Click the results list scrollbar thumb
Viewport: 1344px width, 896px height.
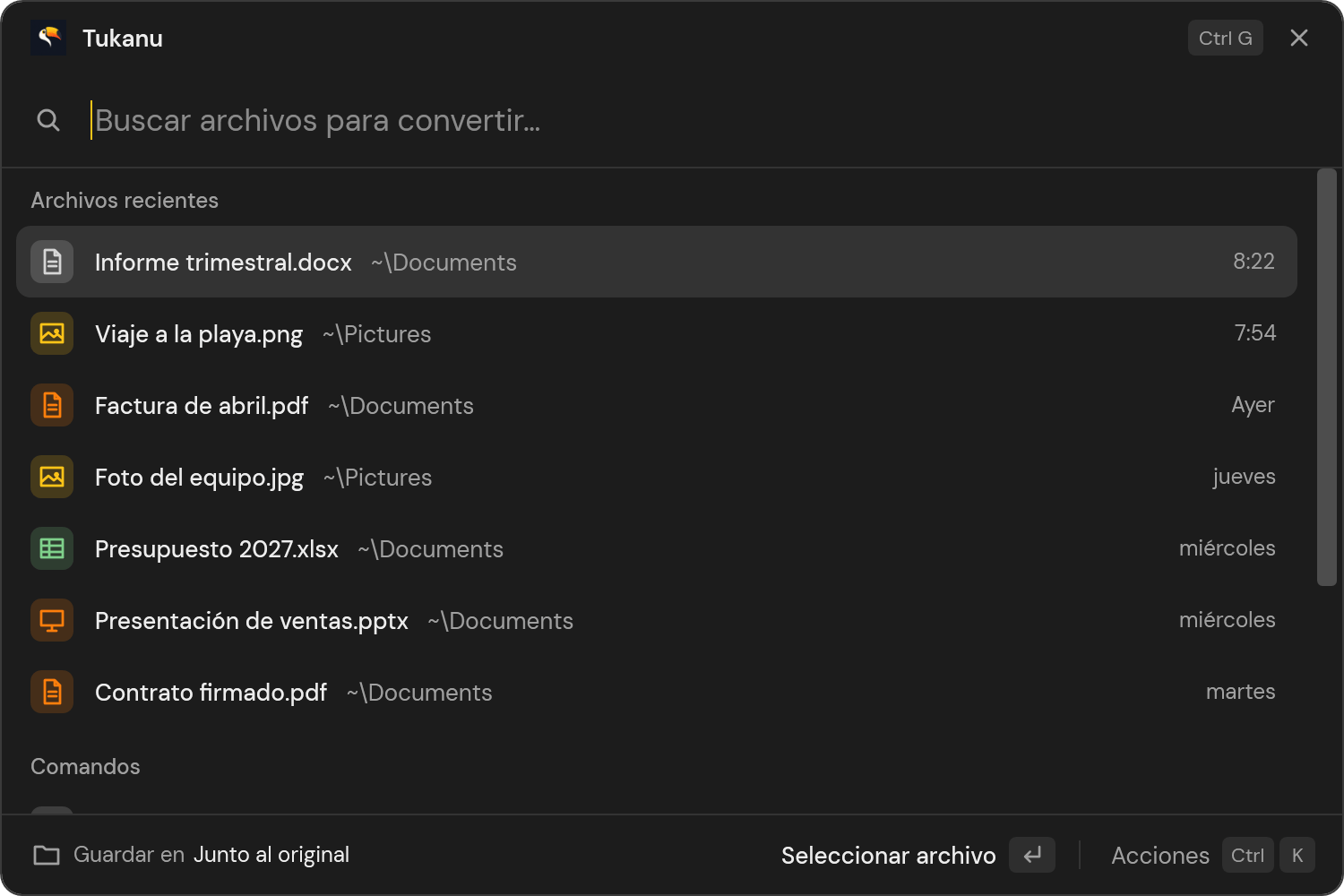tap(1327, 377)
